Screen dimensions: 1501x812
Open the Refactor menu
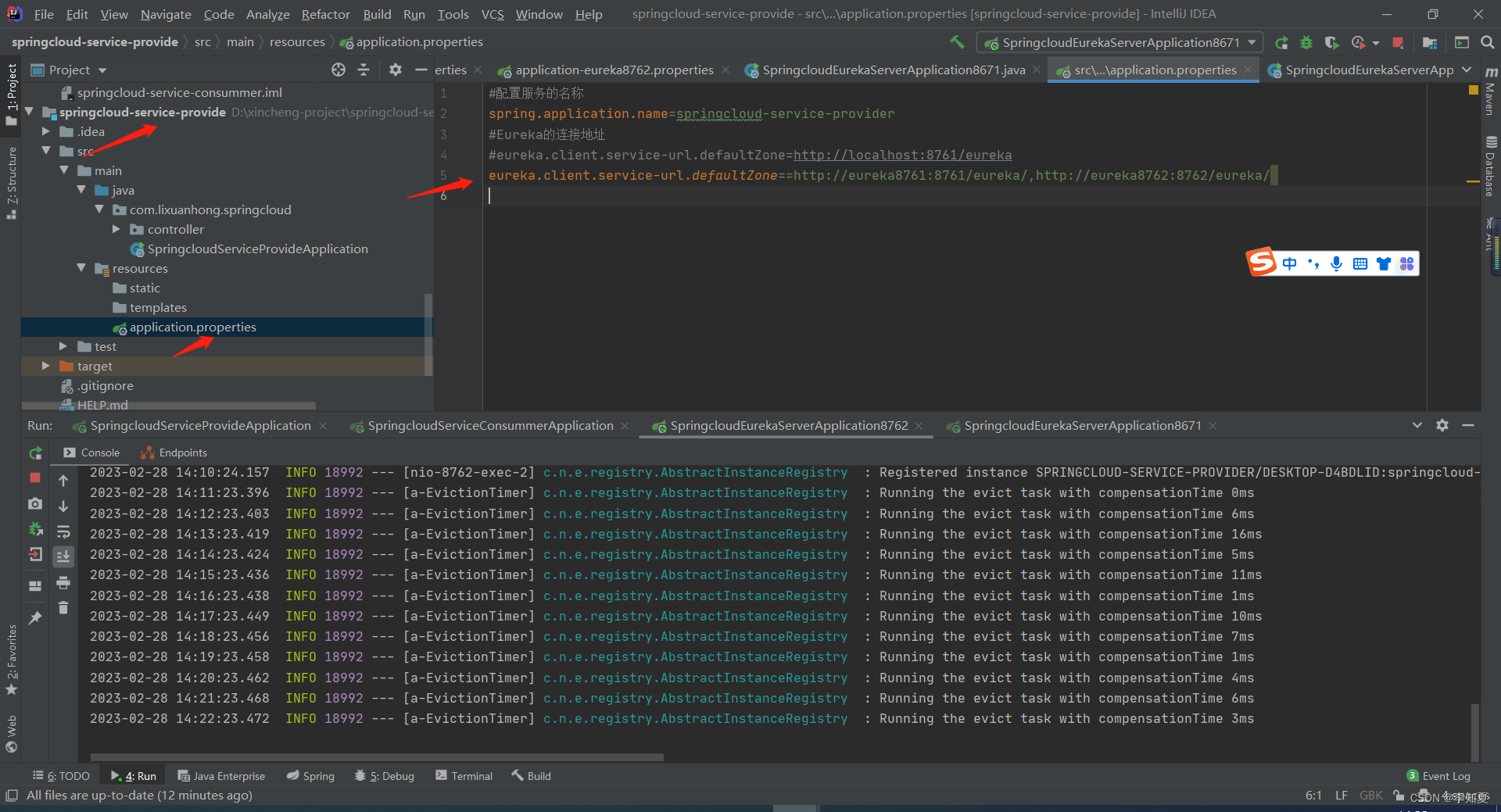(x=325, y=14)
